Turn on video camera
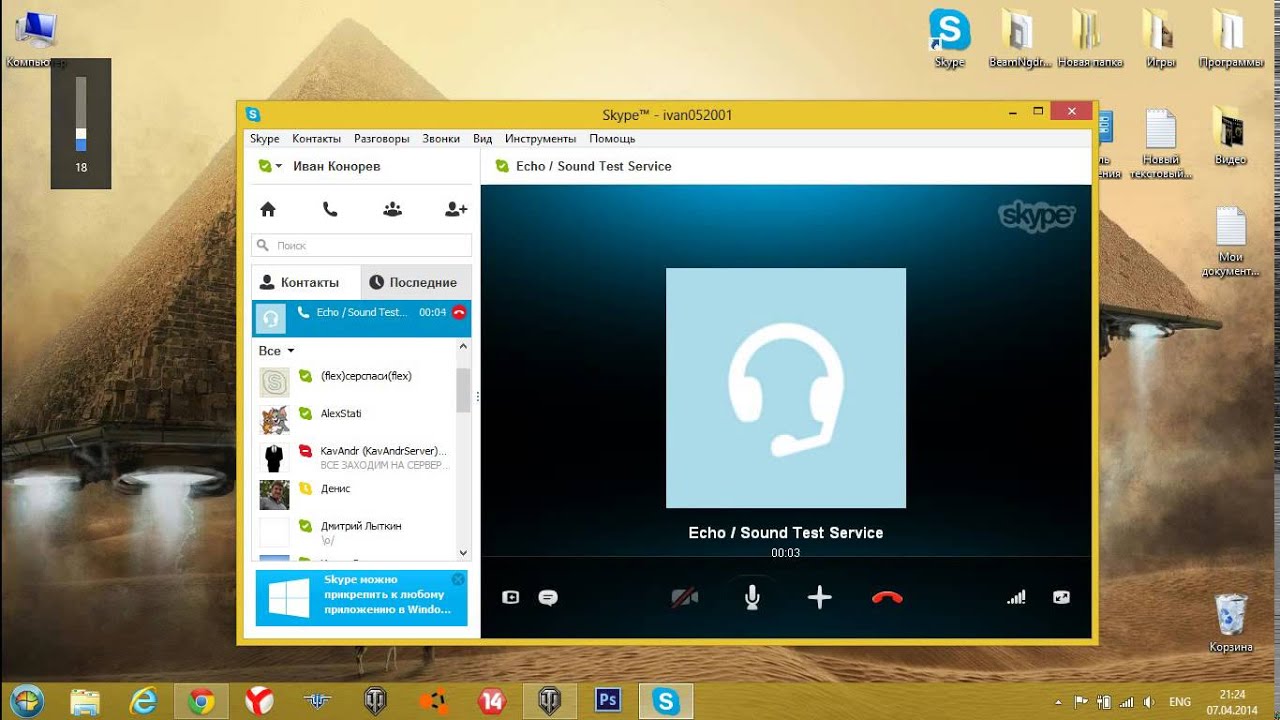This screenshot has height=720, width=1280. coord(685,597)
